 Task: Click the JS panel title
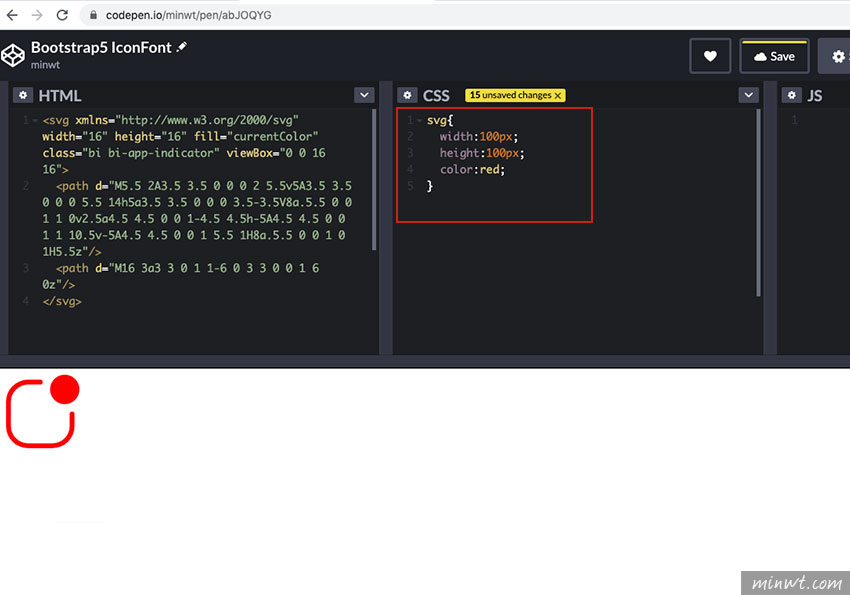coord(815,96)
